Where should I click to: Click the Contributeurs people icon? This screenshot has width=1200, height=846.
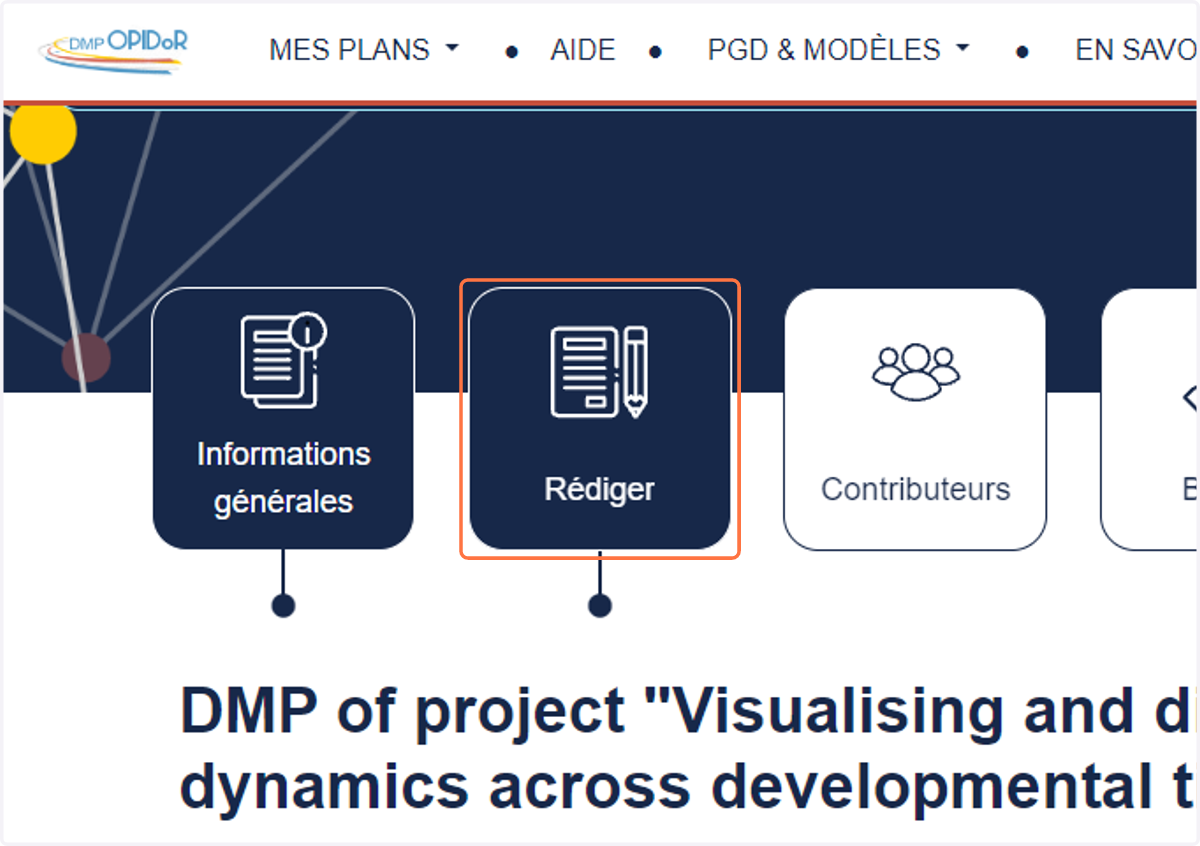click(x=916, y=372)
